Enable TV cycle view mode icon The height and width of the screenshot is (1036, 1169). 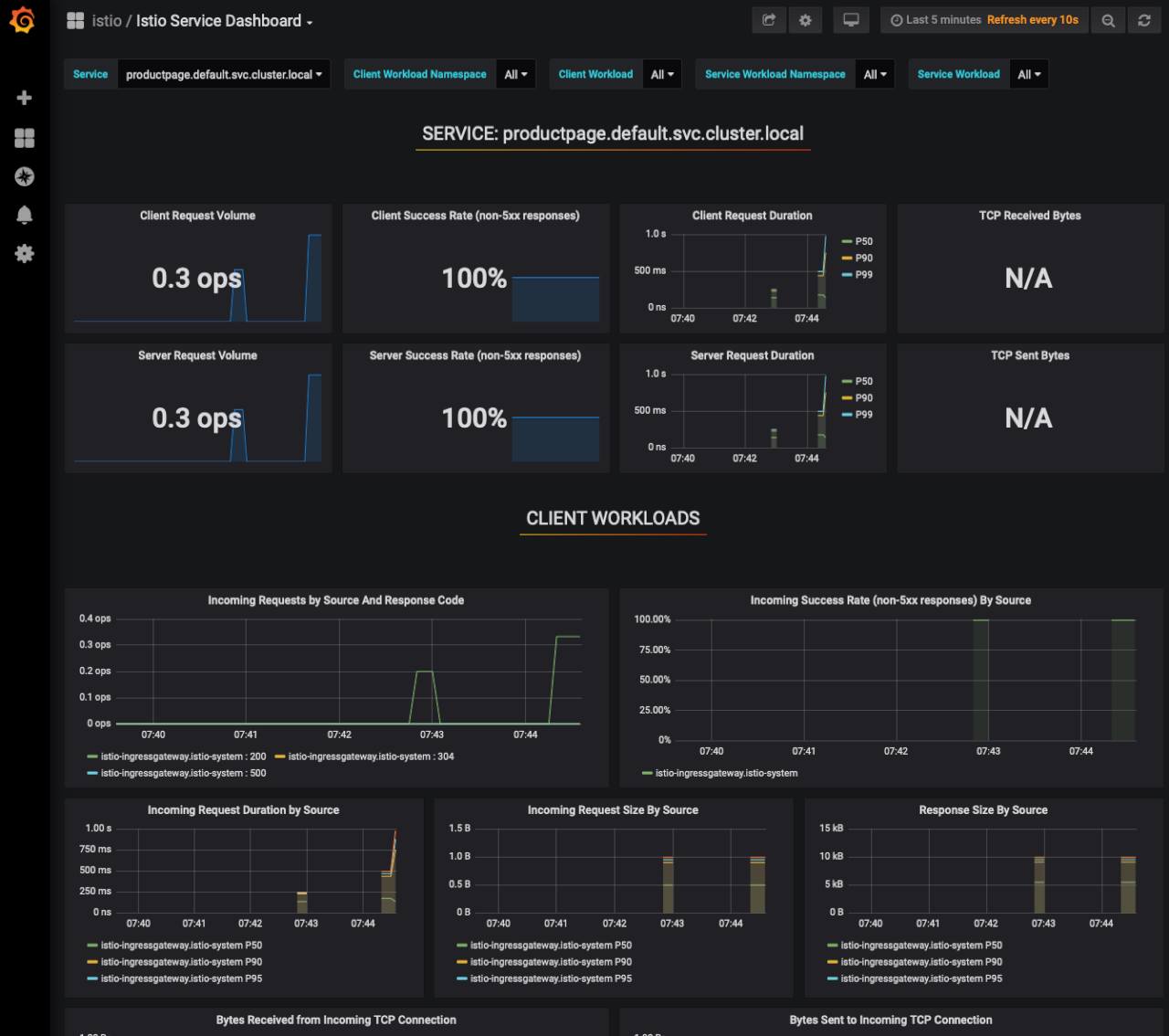[x=850, y=19]
